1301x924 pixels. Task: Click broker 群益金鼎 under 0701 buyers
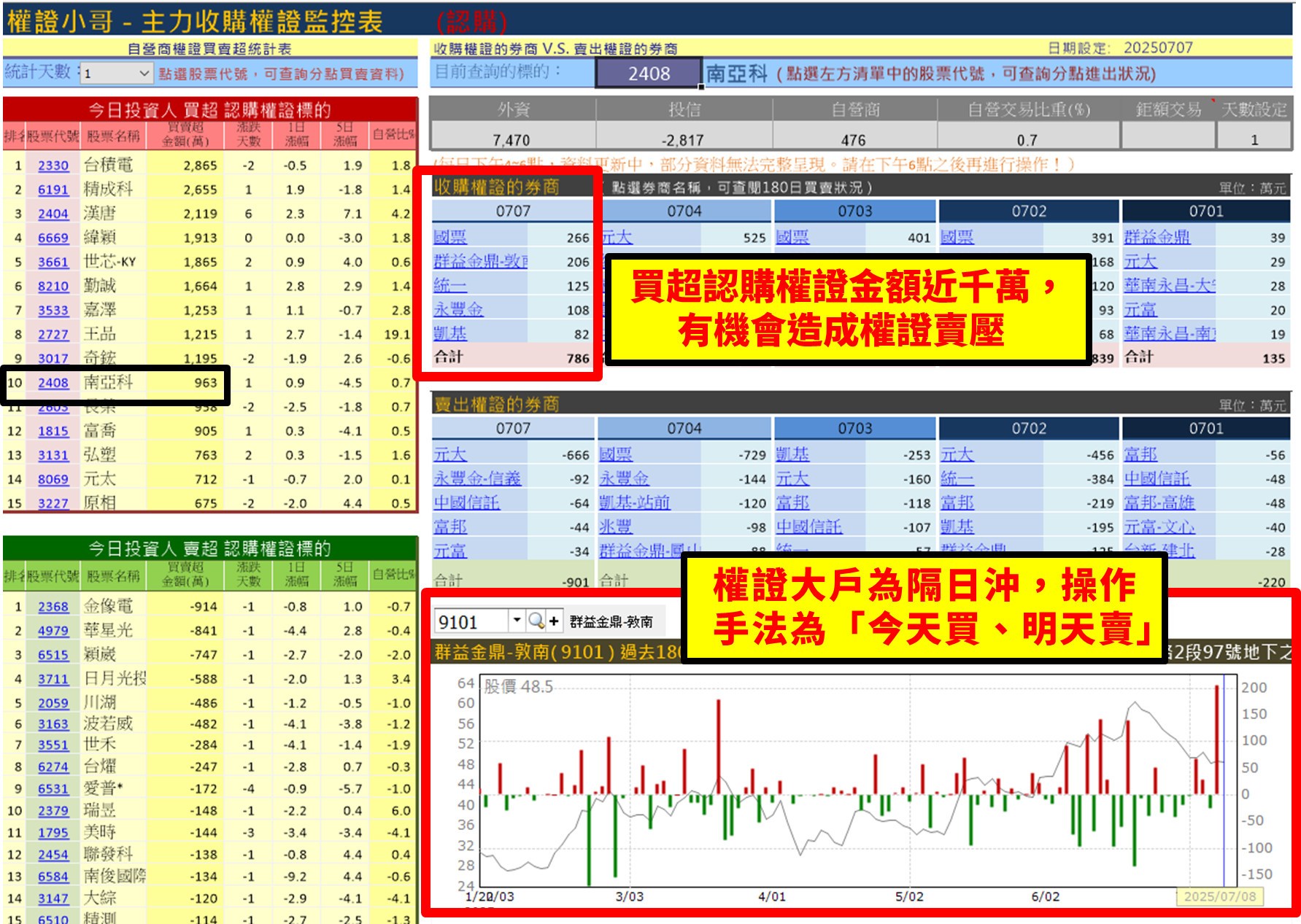[x=1157, y=237]
